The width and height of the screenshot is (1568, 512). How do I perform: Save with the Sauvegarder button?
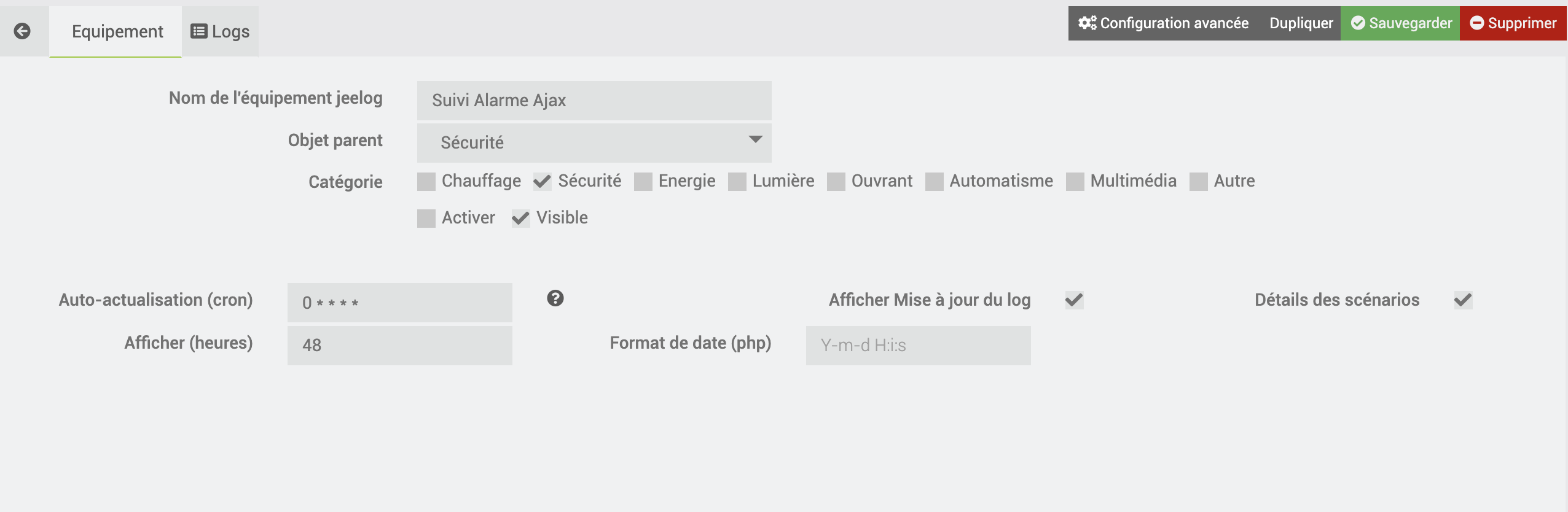1400,23
